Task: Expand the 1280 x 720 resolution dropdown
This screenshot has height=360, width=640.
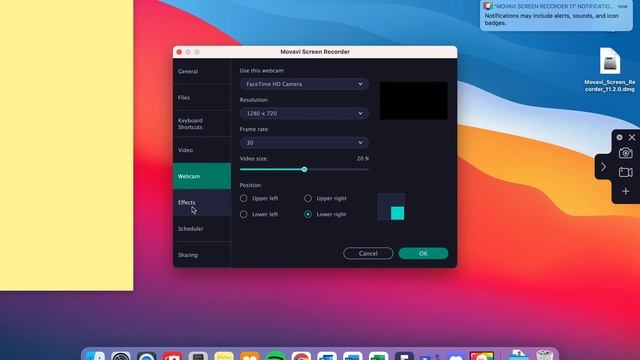Action: coord(304,113)
